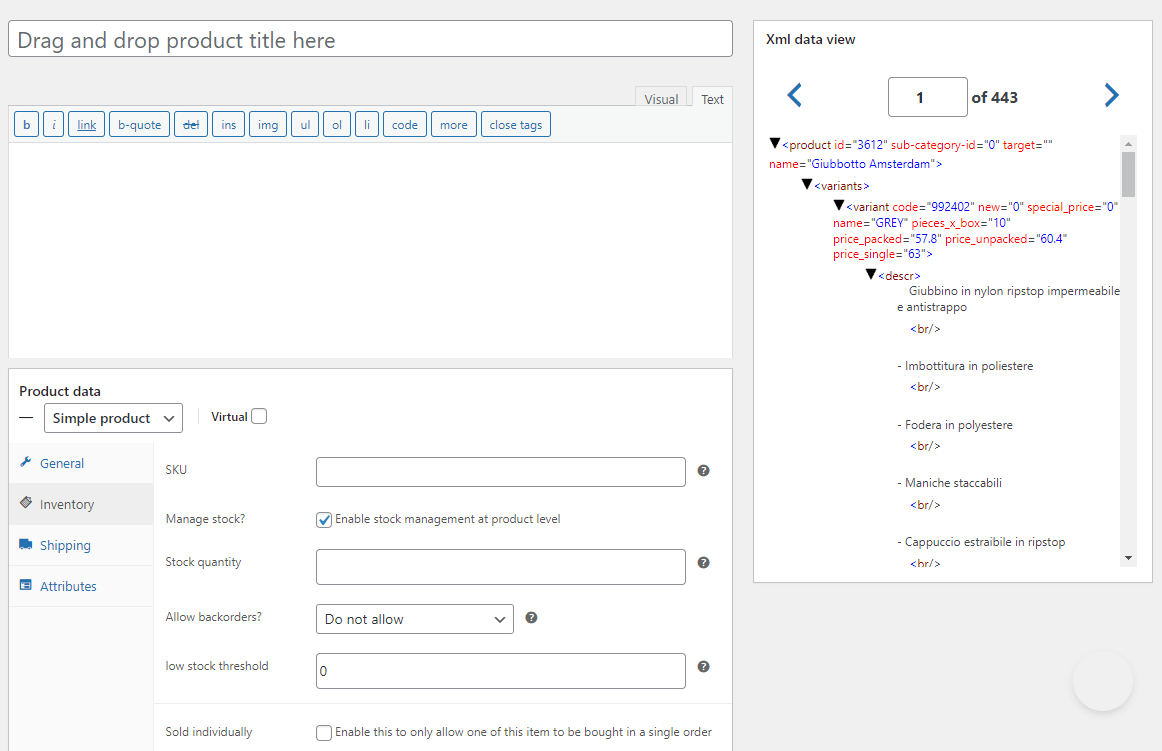The image size is (1162, 751).
Task: Collapse the variant code 992402 node
Action: 839,205
